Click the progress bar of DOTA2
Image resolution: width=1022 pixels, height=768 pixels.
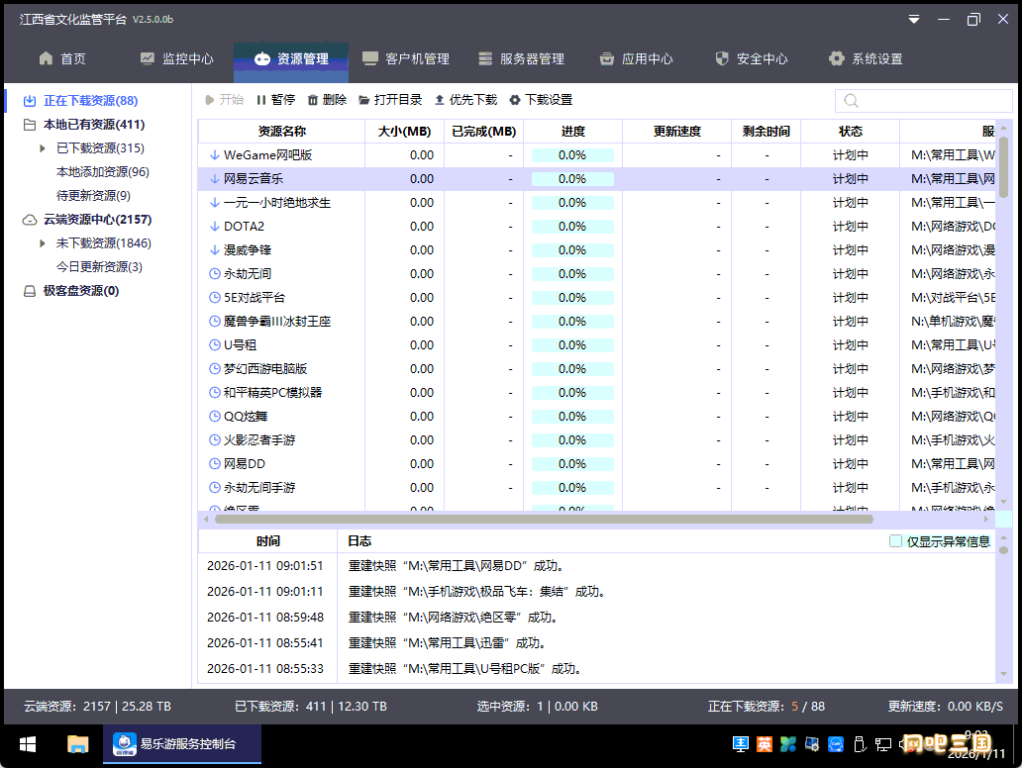coord(572,227)
